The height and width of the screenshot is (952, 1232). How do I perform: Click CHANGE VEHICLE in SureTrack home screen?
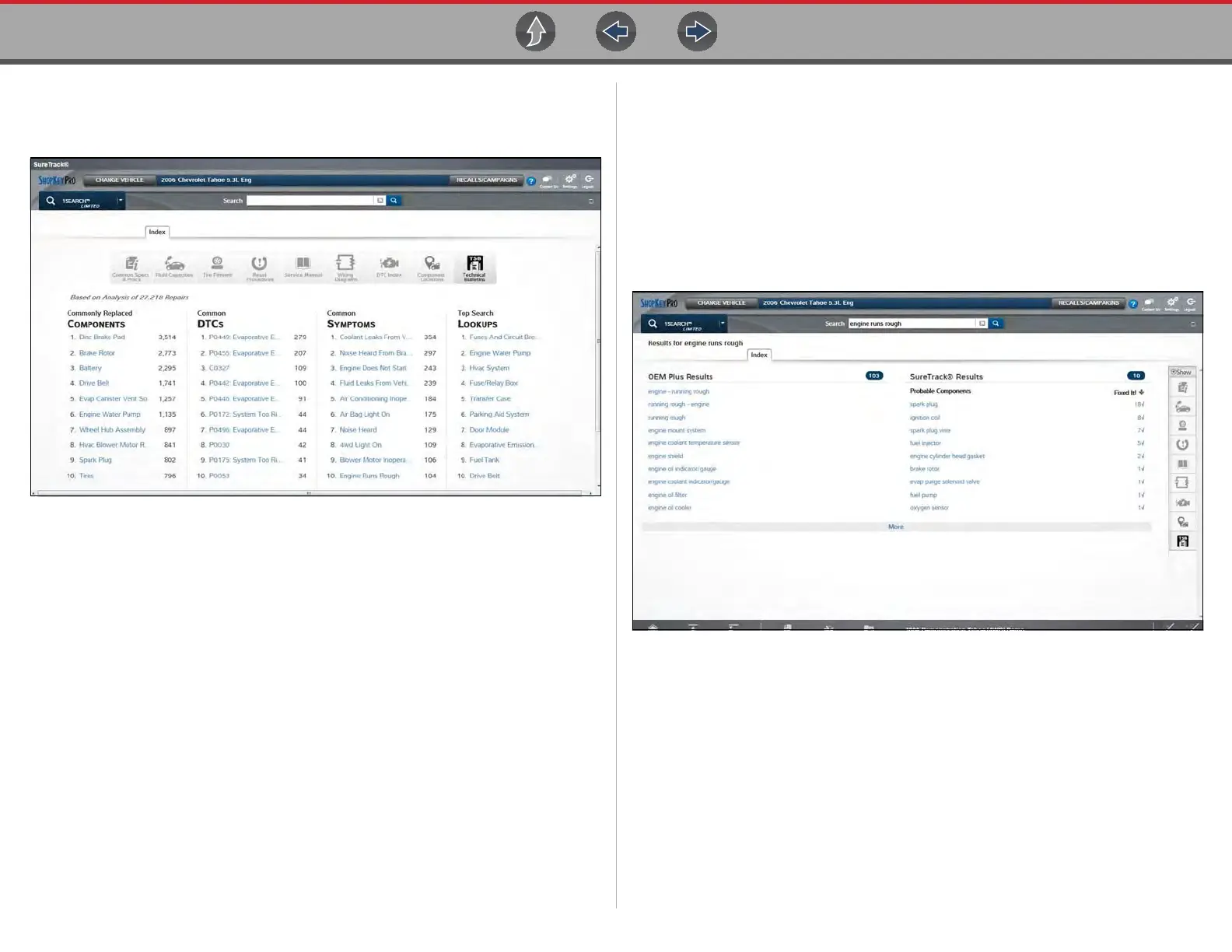pos(119,180)
